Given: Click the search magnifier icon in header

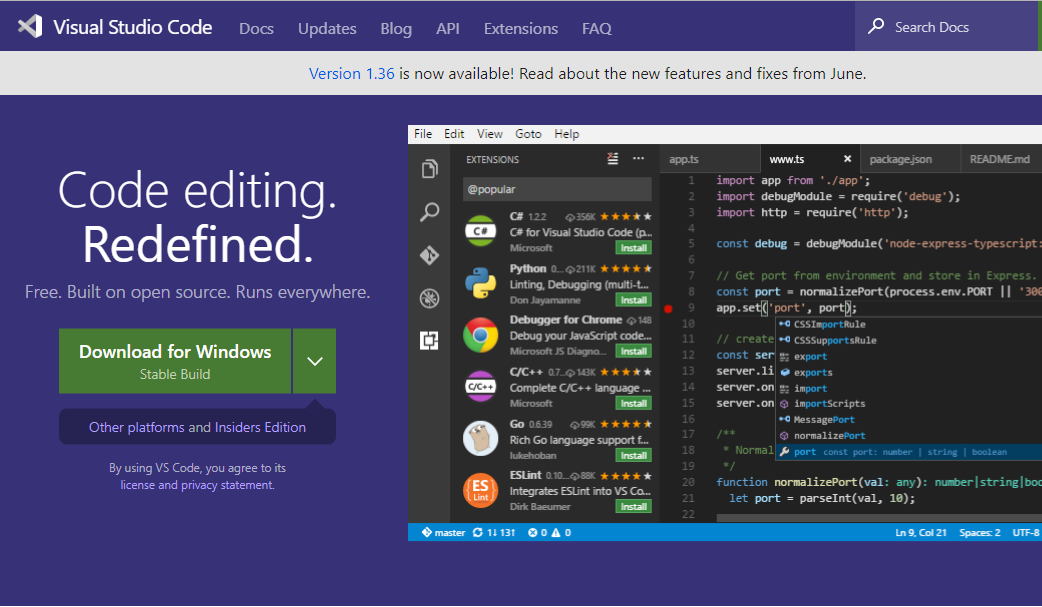Looking at the screenshot, I should pos(876,27).
